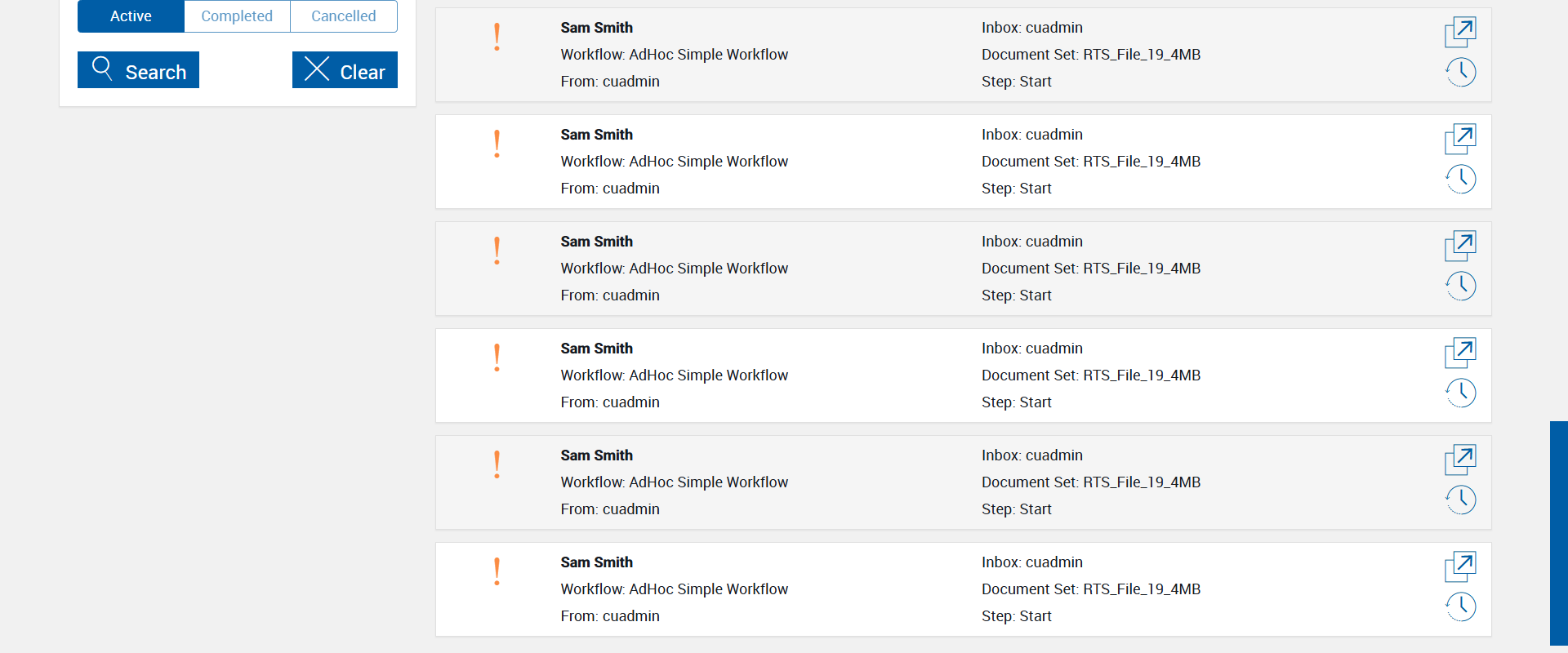Open the third workflow item in new window
The height and width of the screenshot is (653, 1568).
[x=1460, y=247]
